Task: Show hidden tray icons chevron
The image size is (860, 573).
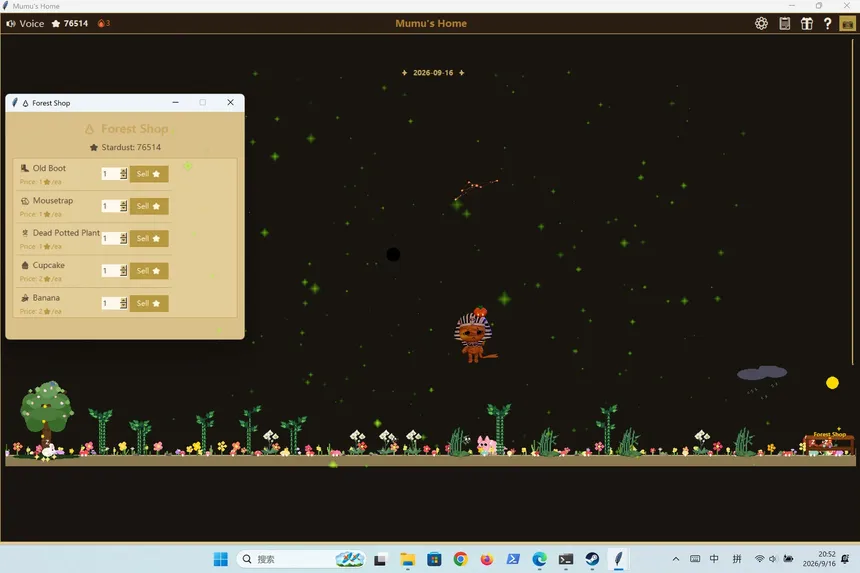Action: pyautogui.click(x=676, y=559)
